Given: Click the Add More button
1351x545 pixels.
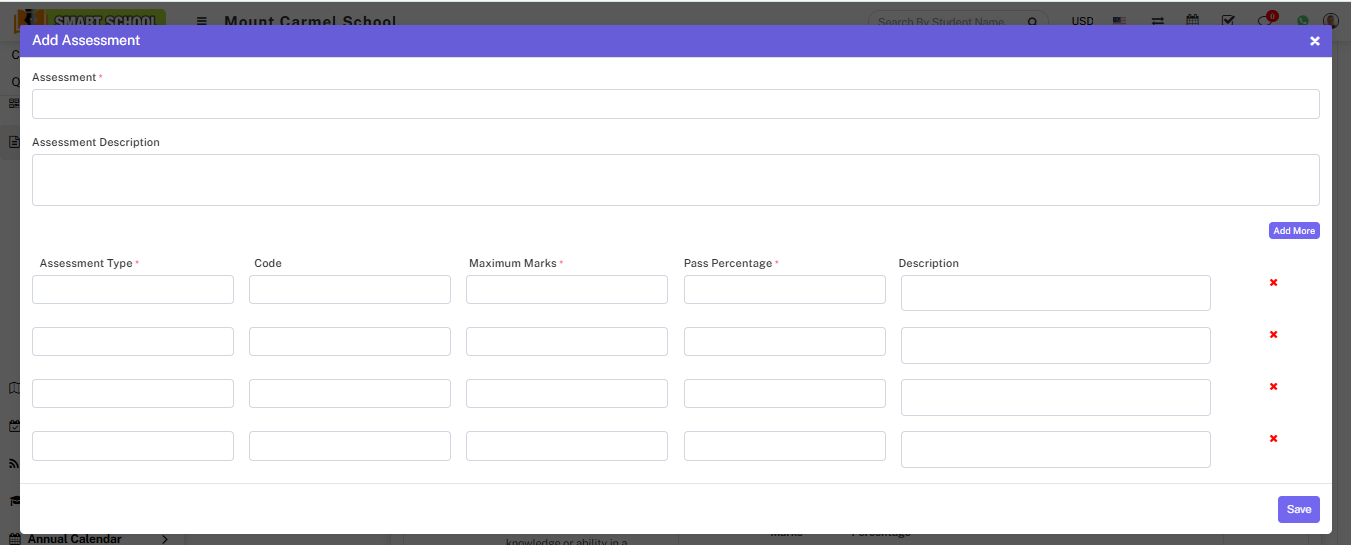Looking at the screenshot, I should [x=1293, y=231].
